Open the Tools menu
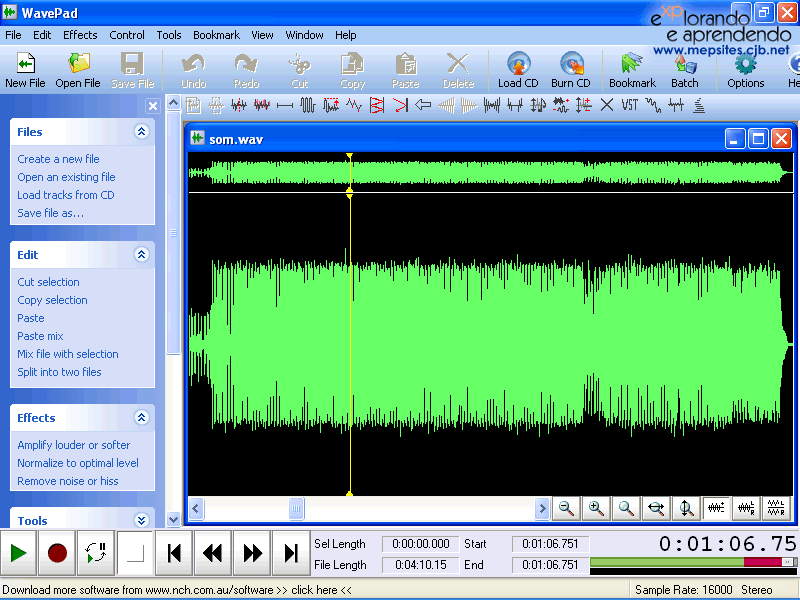 pos(169,35)
